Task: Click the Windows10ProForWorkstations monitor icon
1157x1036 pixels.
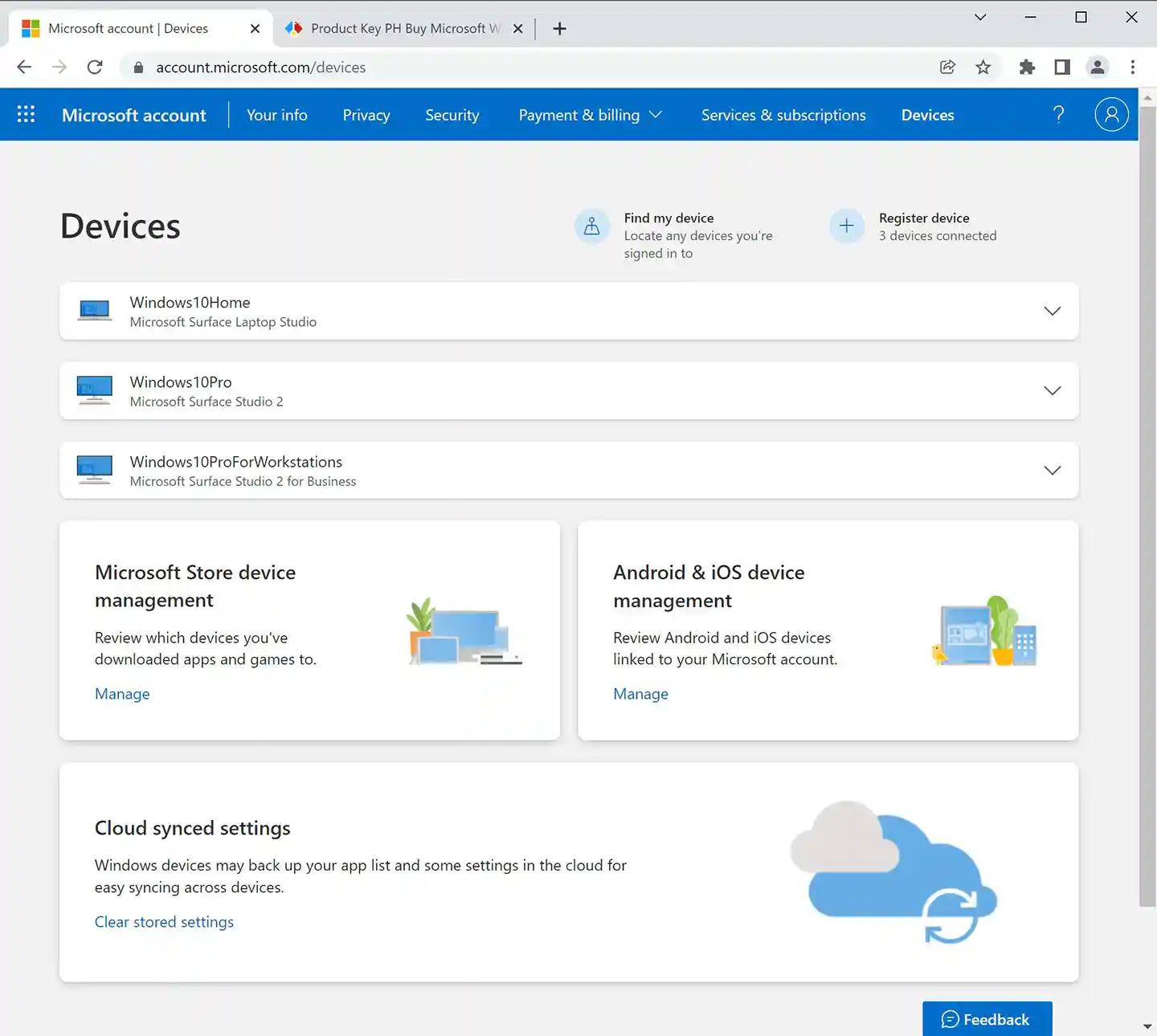Action: [95, 470]
